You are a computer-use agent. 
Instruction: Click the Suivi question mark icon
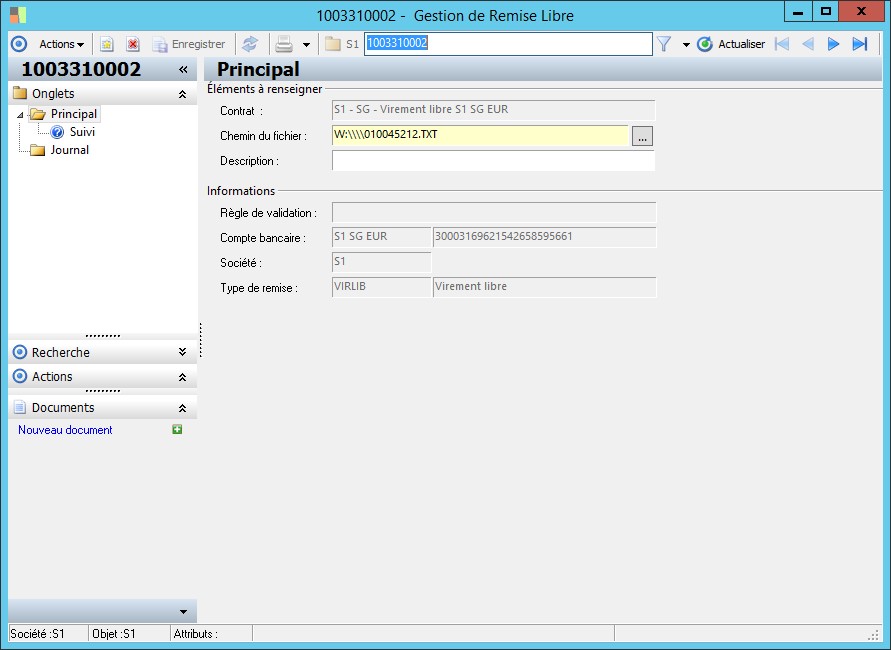57,132
